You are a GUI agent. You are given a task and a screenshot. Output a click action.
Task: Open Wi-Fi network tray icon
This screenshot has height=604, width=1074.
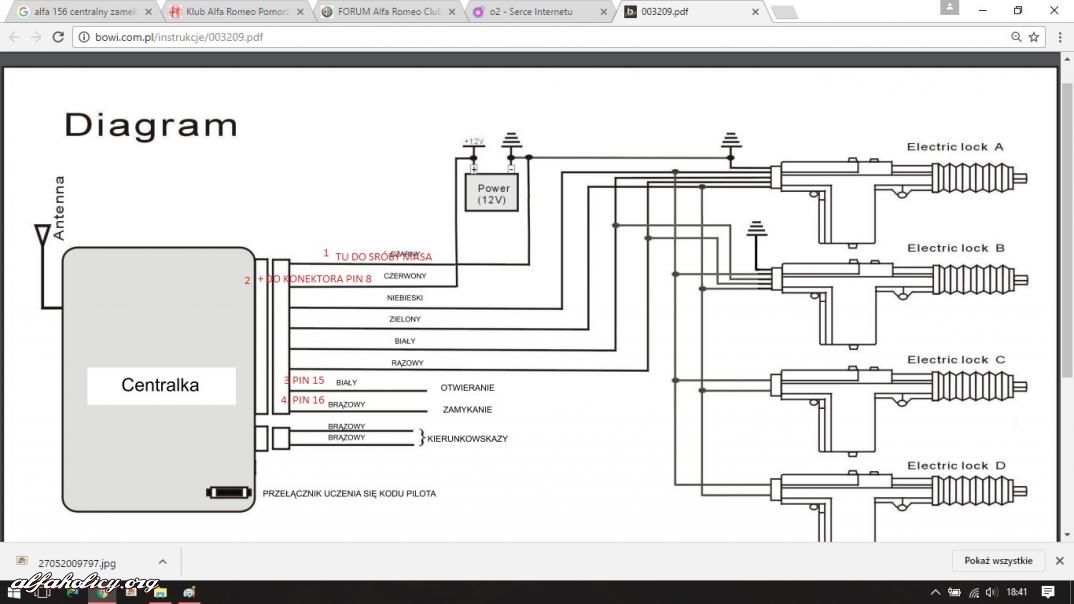click(973, 592)
